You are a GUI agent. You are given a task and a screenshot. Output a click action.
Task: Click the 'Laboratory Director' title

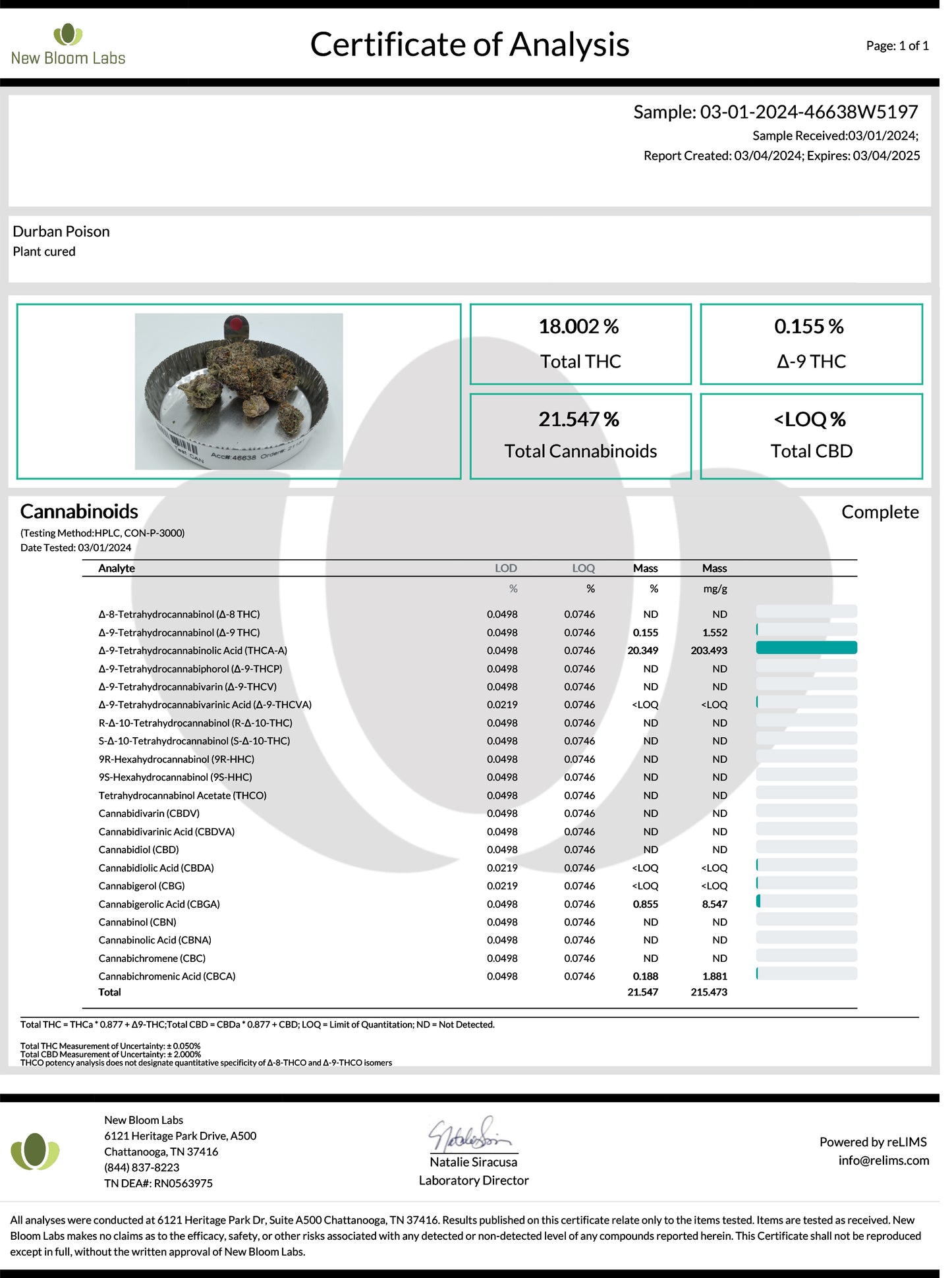click(x=474, y=1181)
